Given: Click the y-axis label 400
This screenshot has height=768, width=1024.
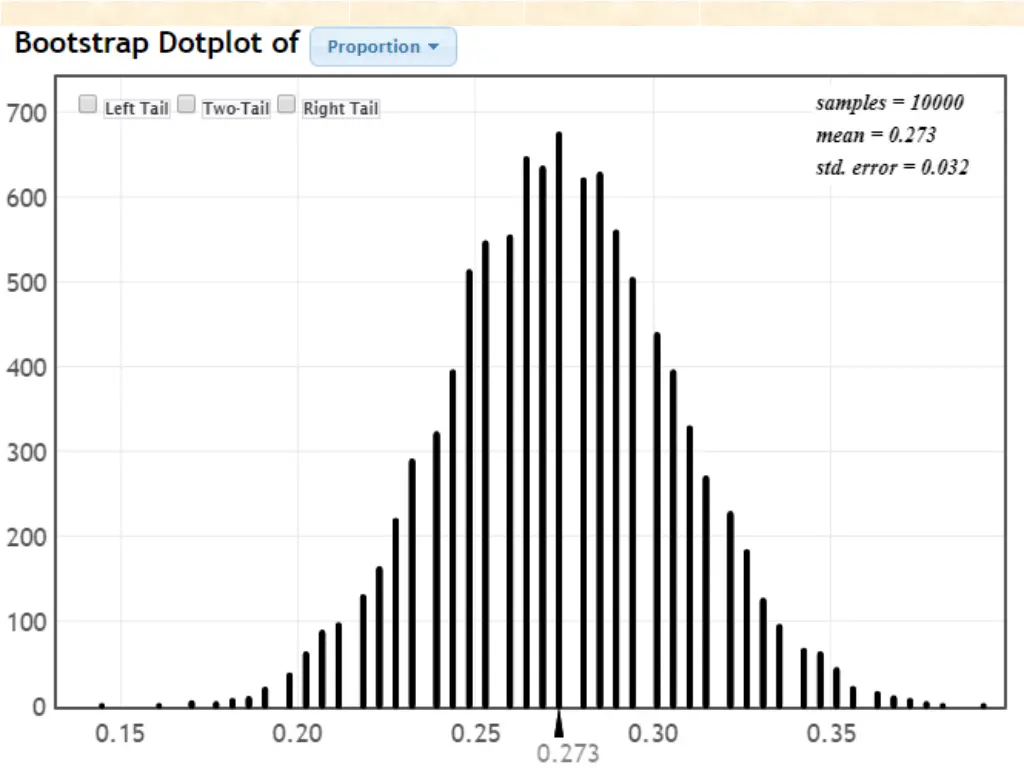Looking at the screenshot, I should [x=27, y=368].
